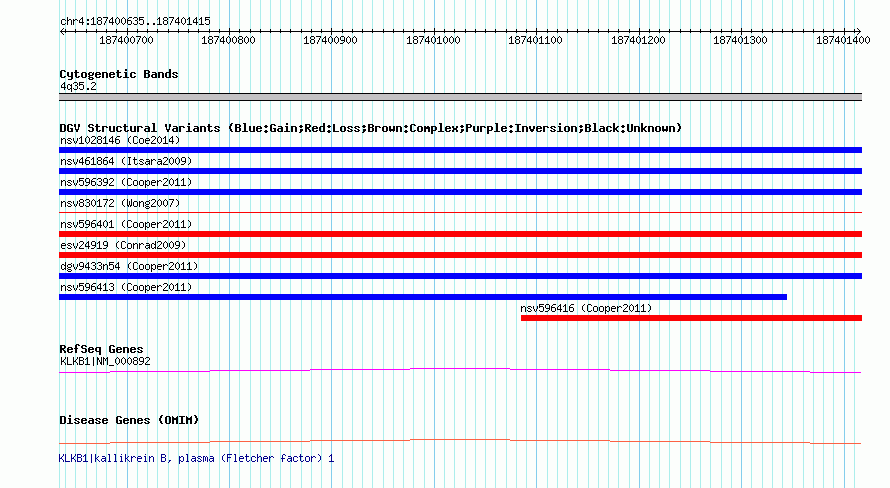The height and width of the screenshot is (488, 890).
Task: Click the nsv830172 (Wong2007) label
Action: tap(120, 203)
